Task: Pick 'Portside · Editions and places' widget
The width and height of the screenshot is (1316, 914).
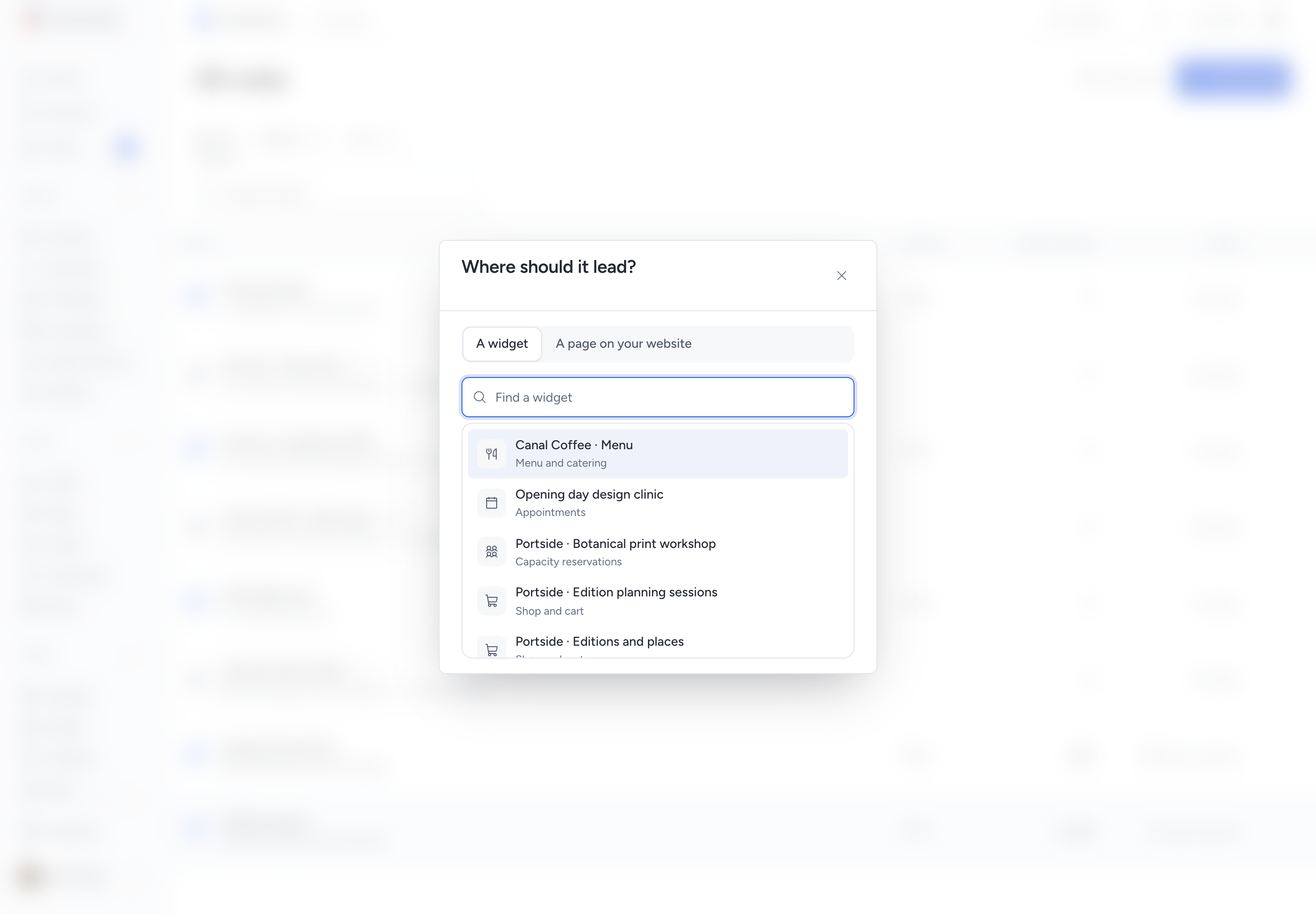Action: (x=658, y=643)
